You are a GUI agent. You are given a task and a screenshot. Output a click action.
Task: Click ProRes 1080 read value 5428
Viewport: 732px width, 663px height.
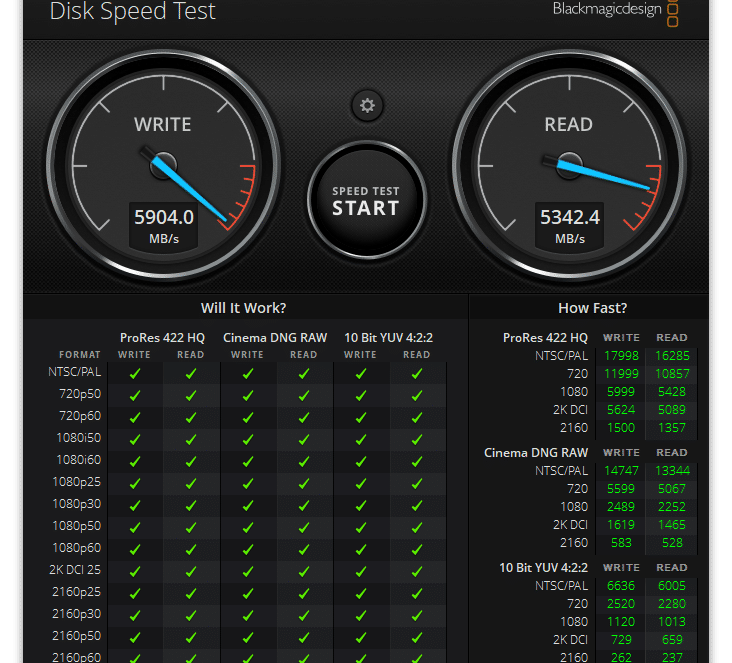(x=672, y=392)
